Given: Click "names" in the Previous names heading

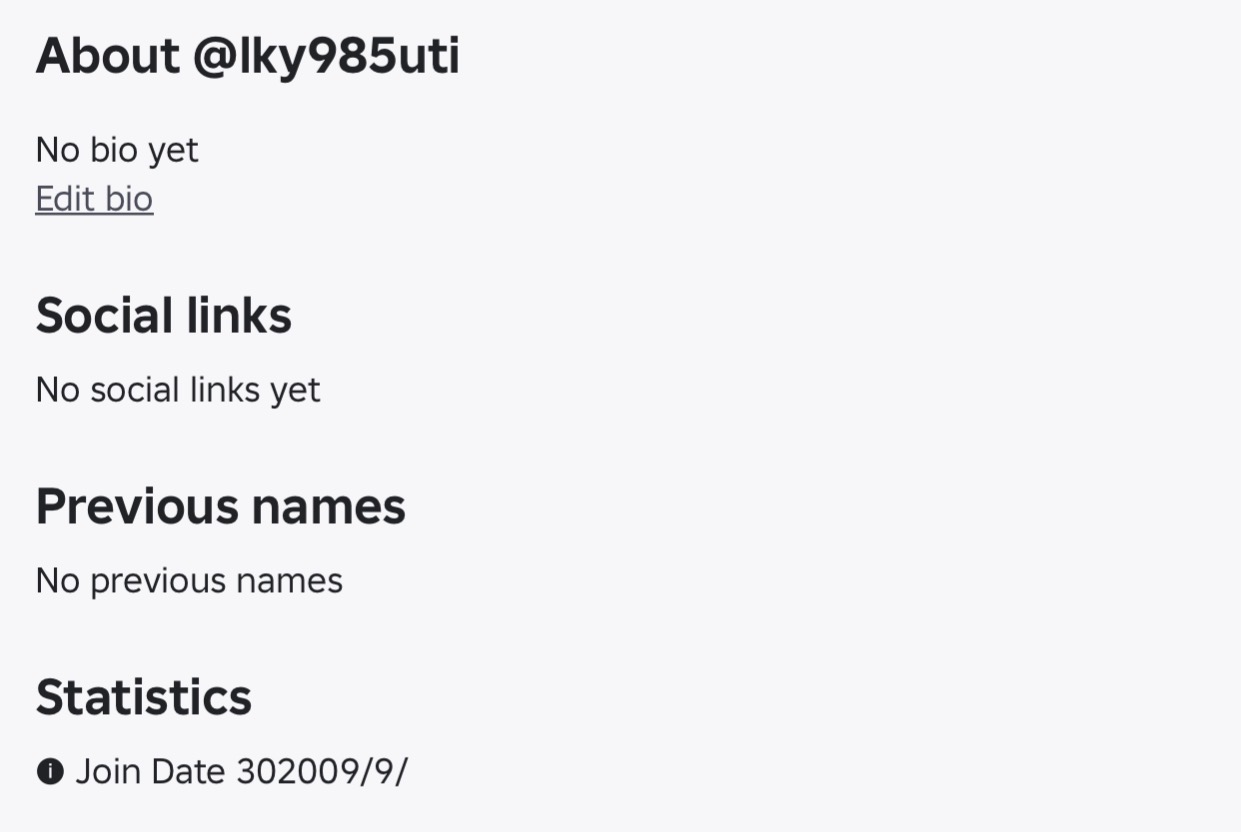Looking at the screenshot, I should [328, 506].
